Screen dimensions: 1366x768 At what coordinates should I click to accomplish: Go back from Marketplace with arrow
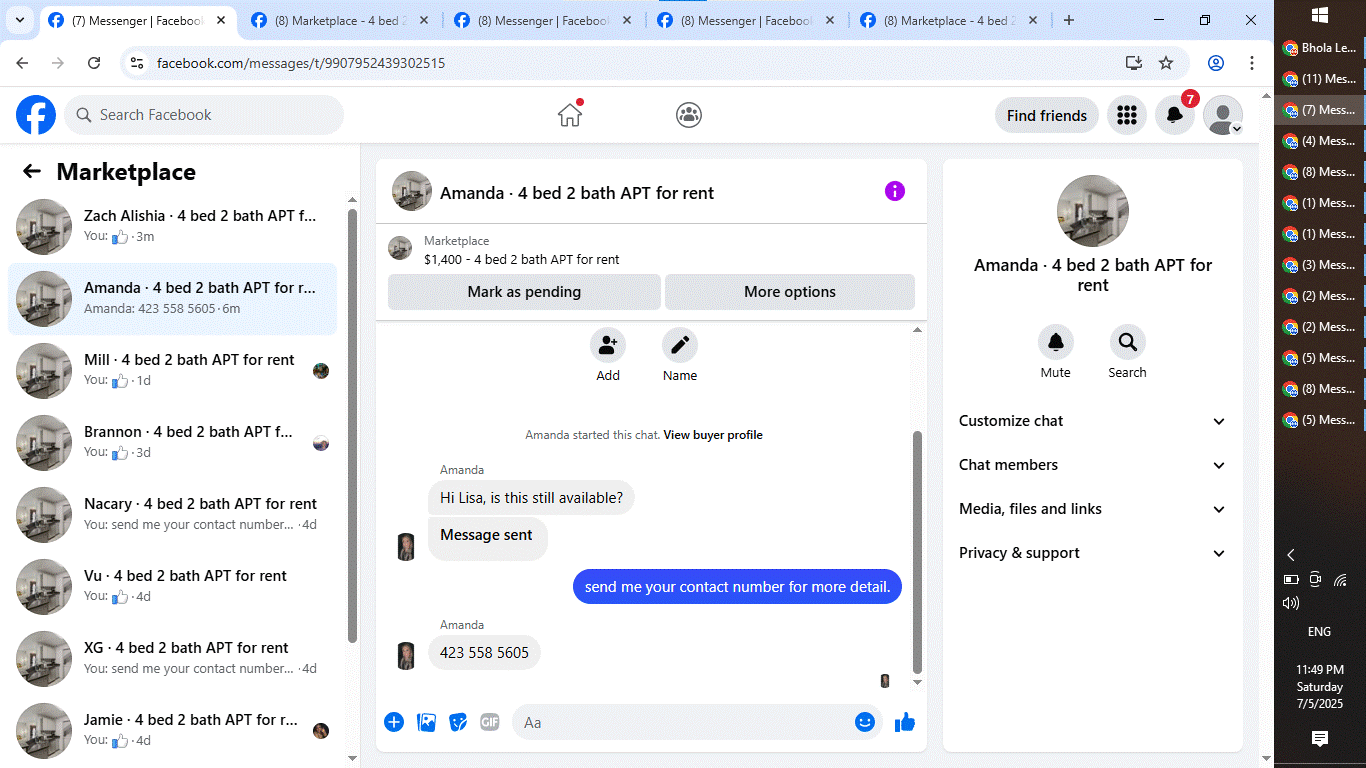pyautogui.click(x=32, y=172)
